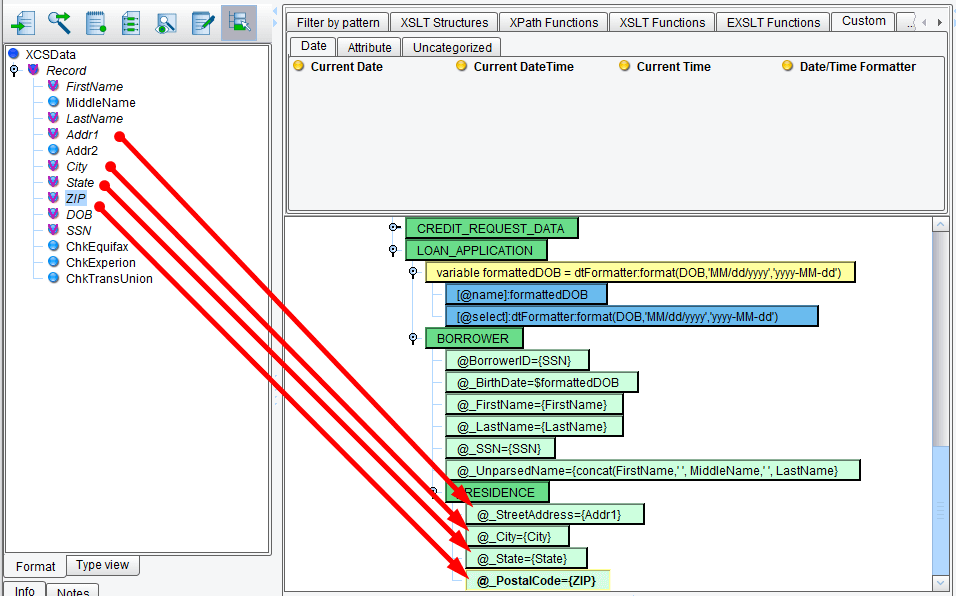Collapse the RESIDENCE node using its expander
The image size is (956, 596).
(x=433, y=492)
